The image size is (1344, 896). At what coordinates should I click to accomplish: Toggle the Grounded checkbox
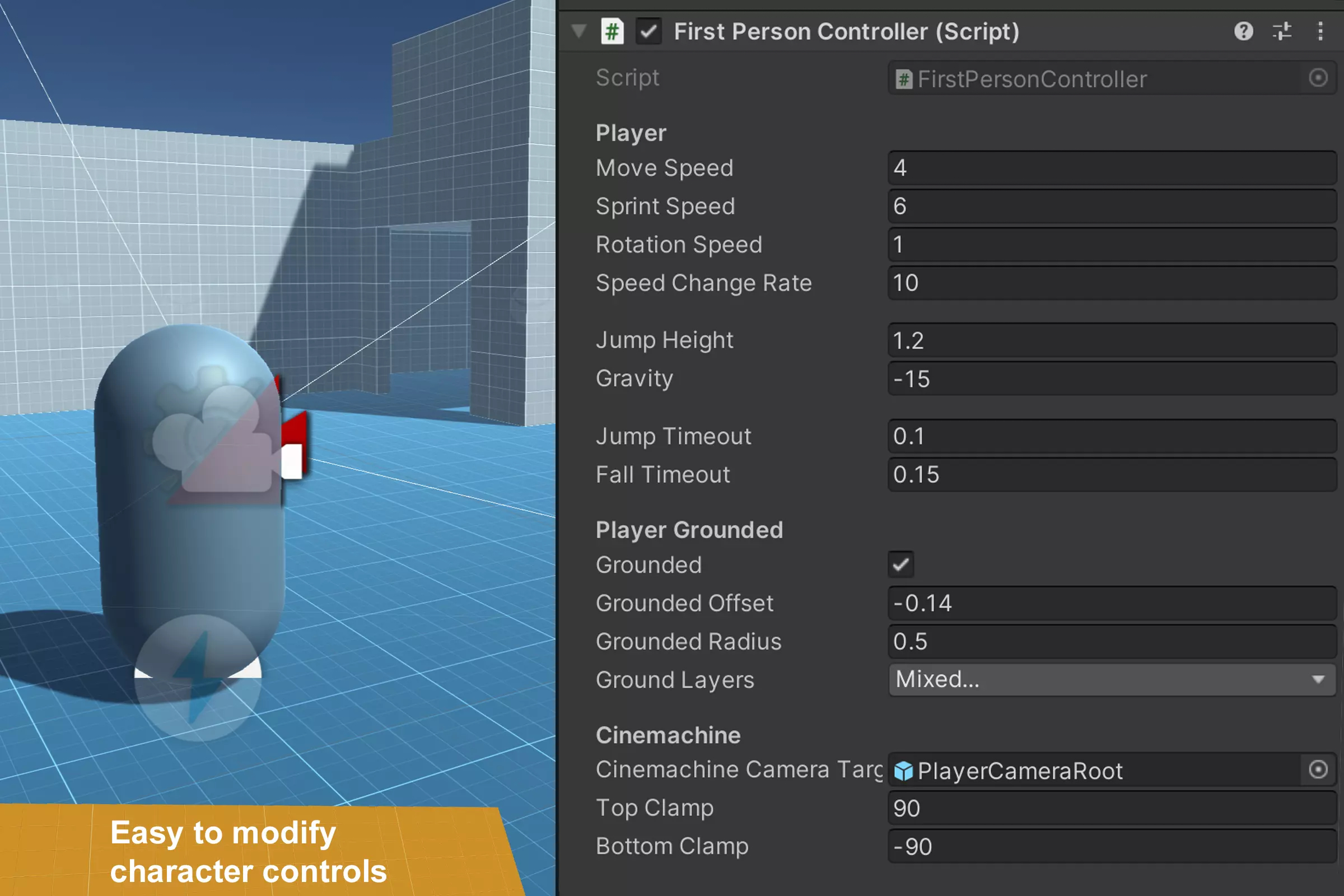[x=900, y=564]
